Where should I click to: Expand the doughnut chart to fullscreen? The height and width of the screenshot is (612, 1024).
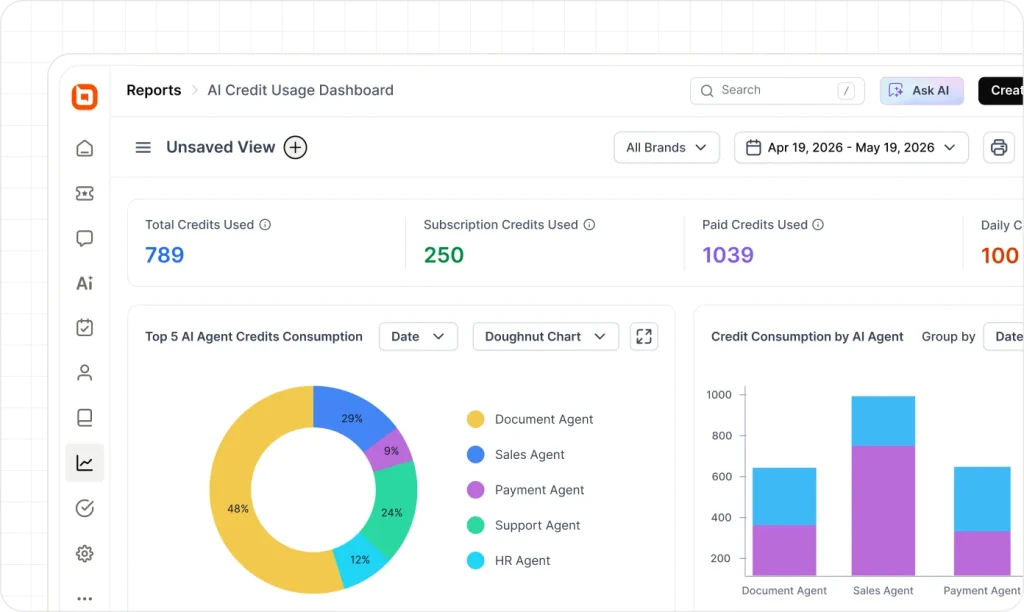(644, 336)
